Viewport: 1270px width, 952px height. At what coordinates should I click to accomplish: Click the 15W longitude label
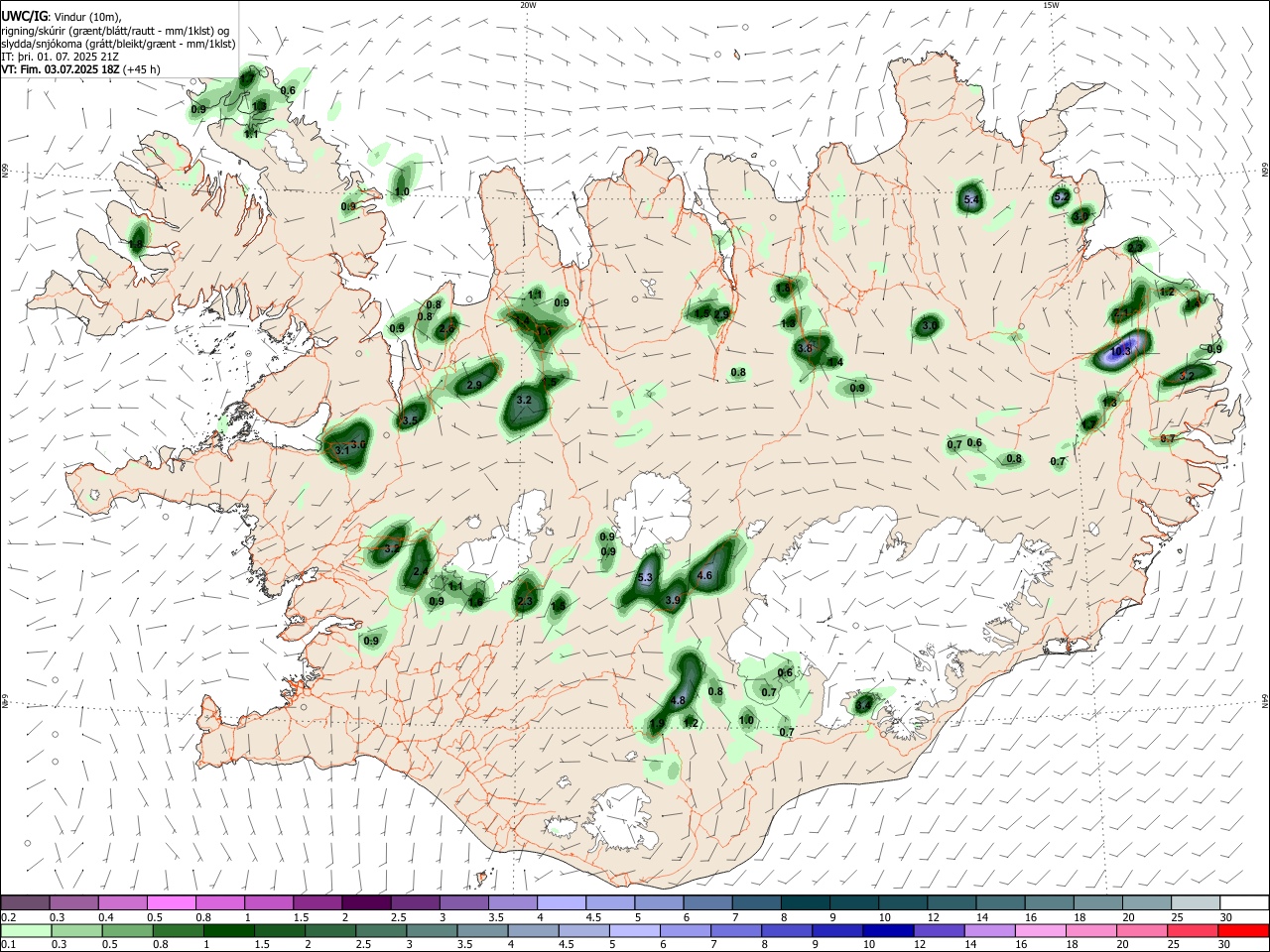[1051, 5]
